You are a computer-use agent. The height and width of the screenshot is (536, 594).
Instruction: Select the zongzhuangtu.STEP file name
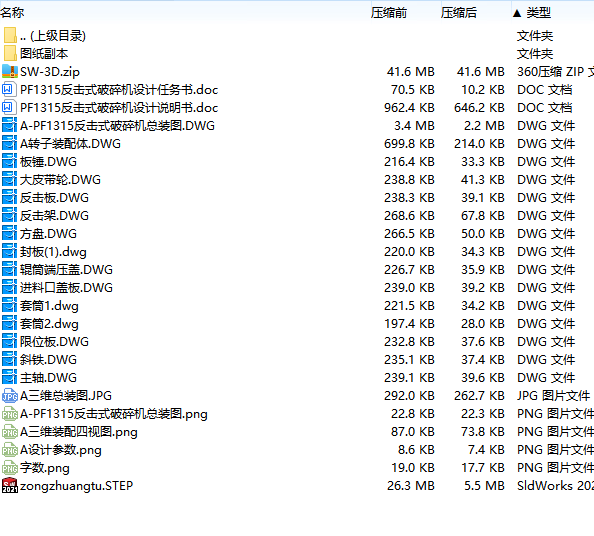77,486
